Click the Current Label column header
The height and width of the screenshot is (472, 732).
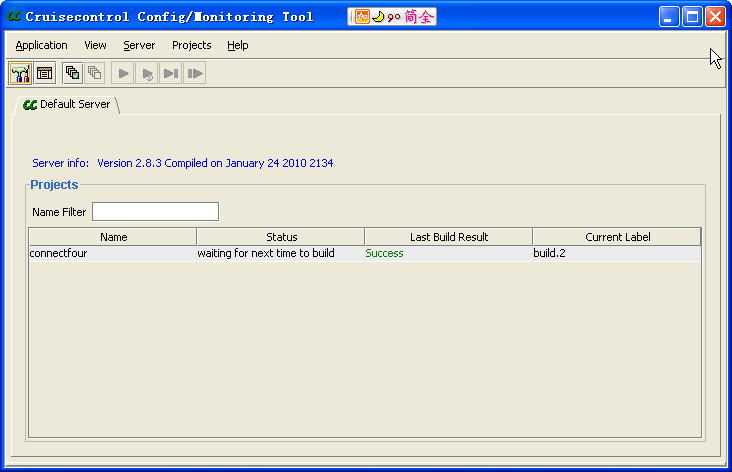click(x=617, y=237)
